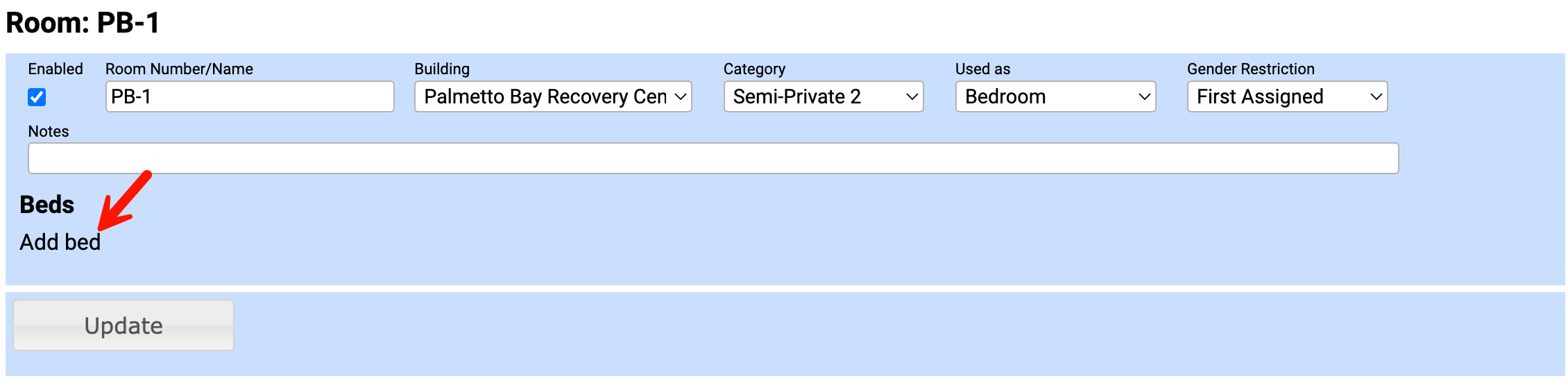This screenshot has height=390, width=1568.
Task: Expand the Category dropdown showing Semi-Private 2
Action: click(823, 96)
